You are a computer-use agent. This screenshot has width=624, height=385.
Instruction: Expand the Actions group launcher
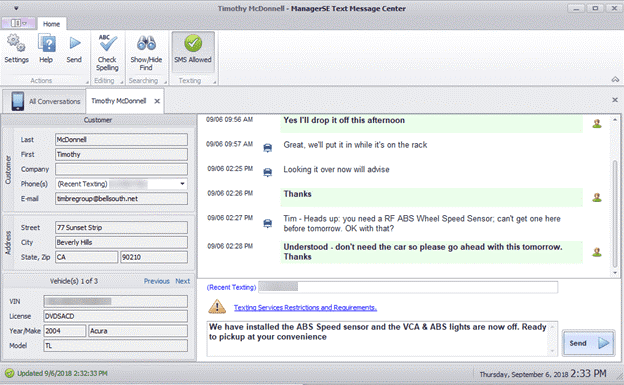pos(87,82)
